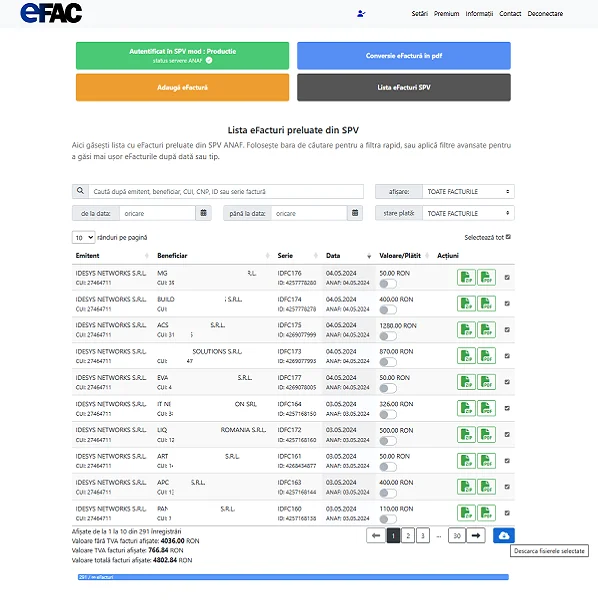The width and height of the screenshot is (598, 612).
Task: Download PDF for invoice IDFC177
Action: click(x=486, y=382)
